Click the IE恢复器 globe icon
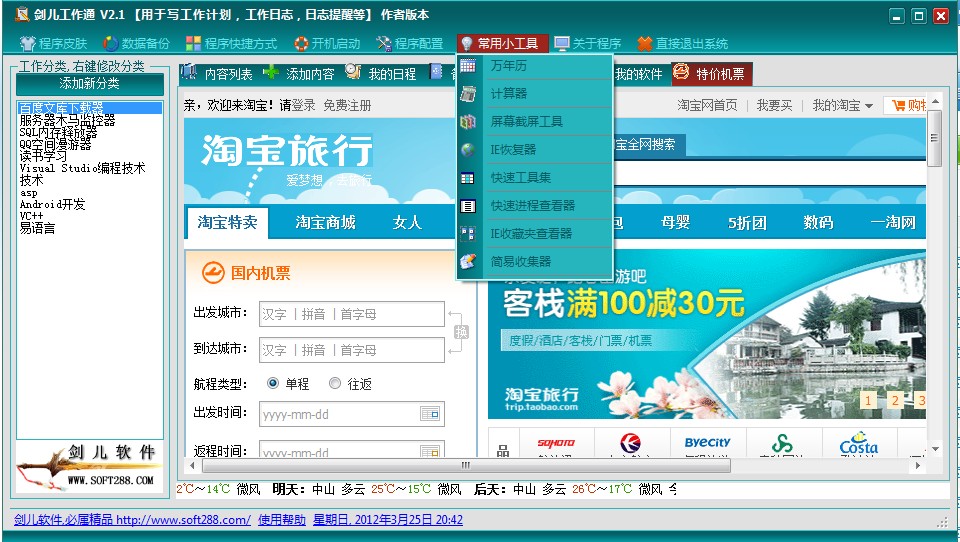The width and height of the screenshot is (960, 542). pos(468,149)
